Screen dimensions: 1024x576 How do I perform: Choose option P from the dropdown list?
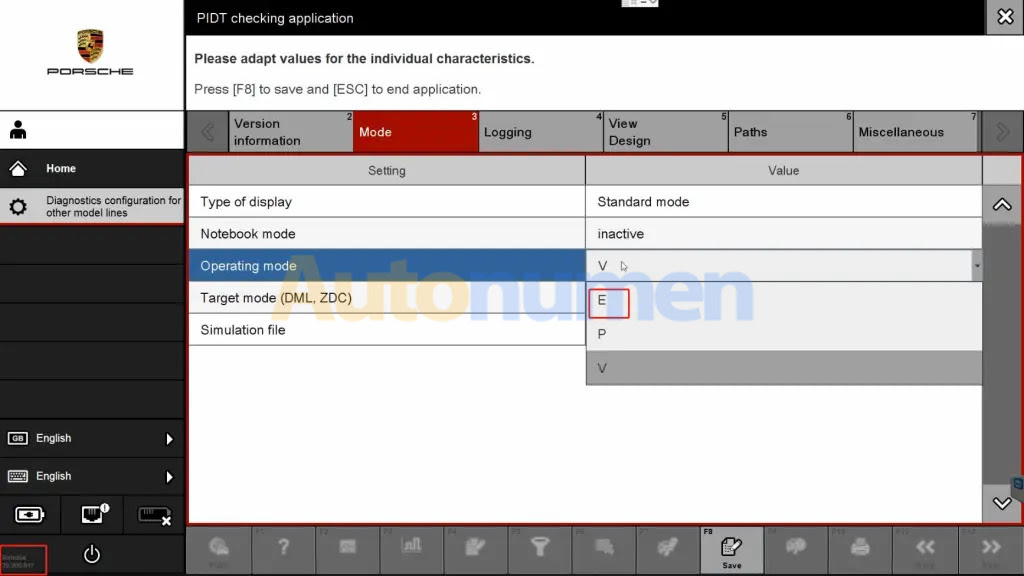point(602,335)
